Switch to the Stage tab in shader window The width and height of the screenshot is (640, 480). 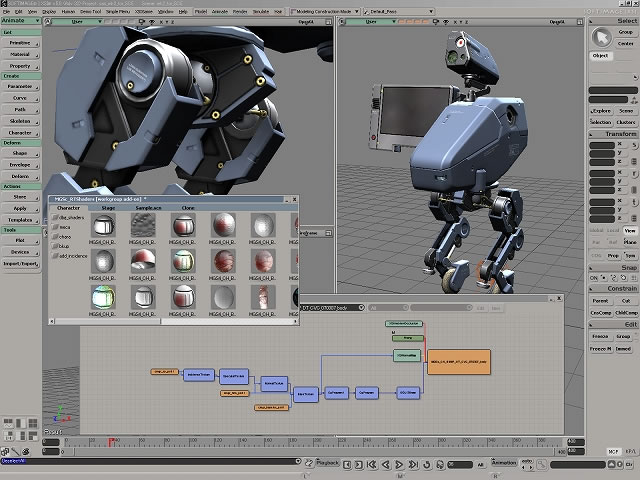pos(108,208)
